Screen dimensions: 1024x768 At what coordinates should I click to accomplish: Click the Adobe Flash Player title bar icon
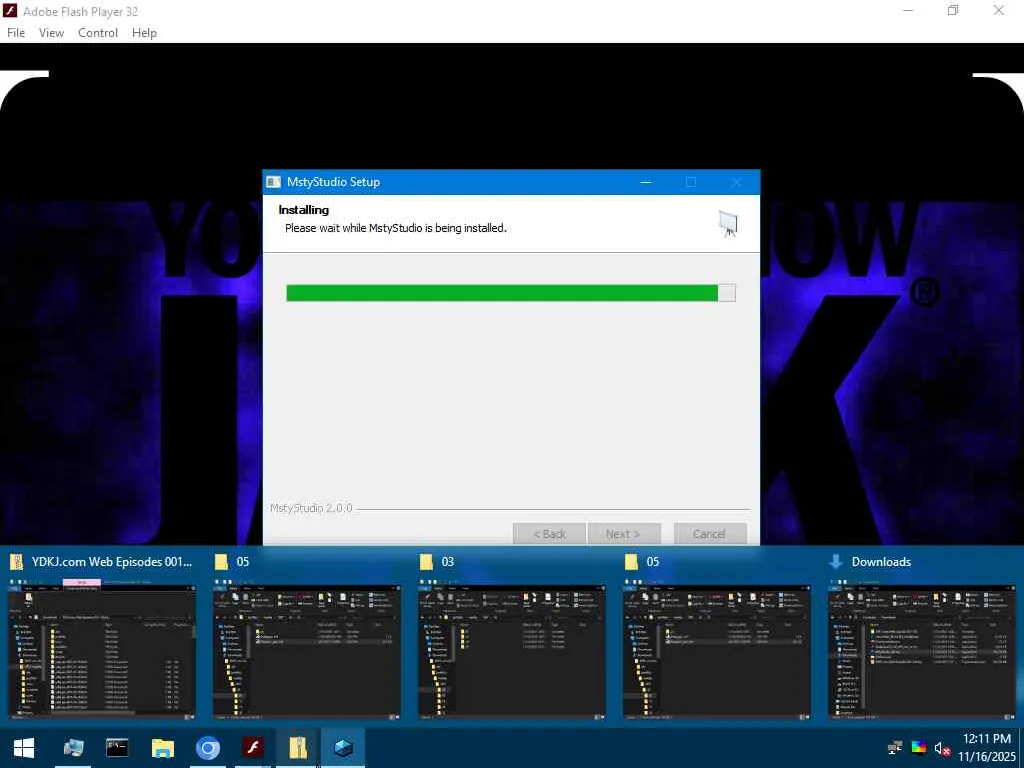10,11
